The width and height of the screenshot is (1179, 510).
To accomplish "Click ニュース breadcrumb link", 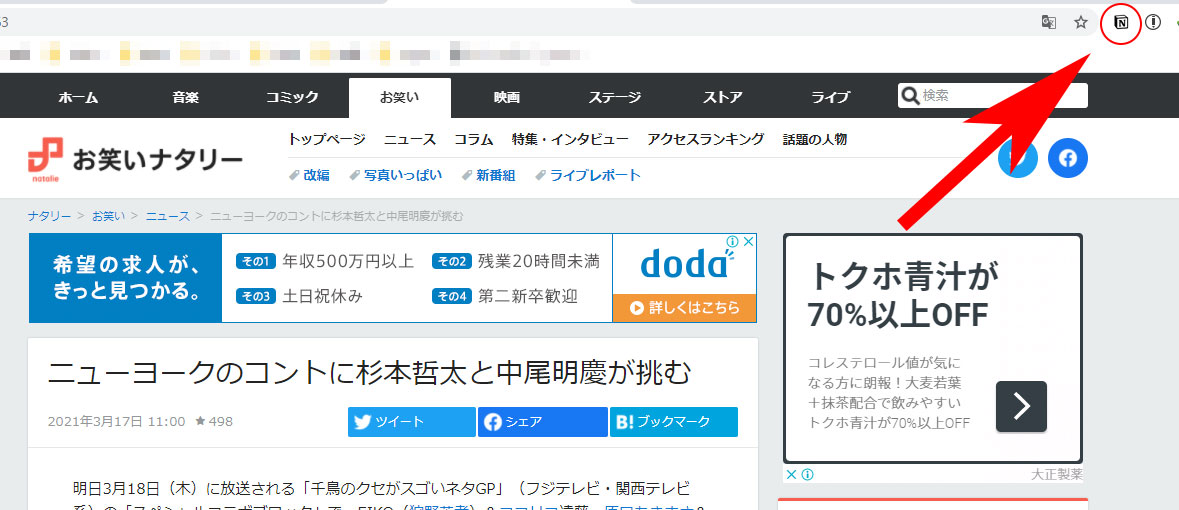I will point(168,216).
